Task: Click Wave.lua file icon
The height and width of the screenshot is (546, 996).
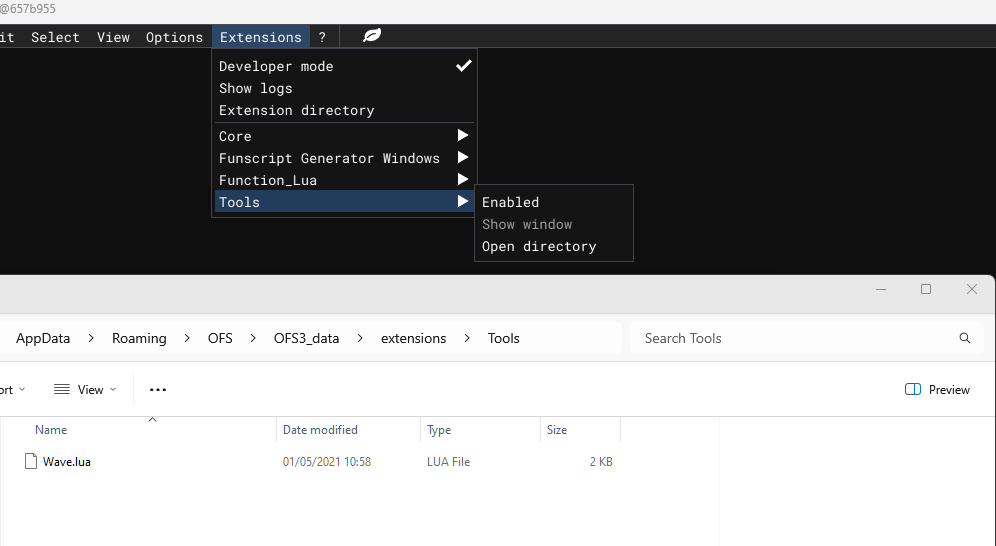Action: tap(30, 461)
